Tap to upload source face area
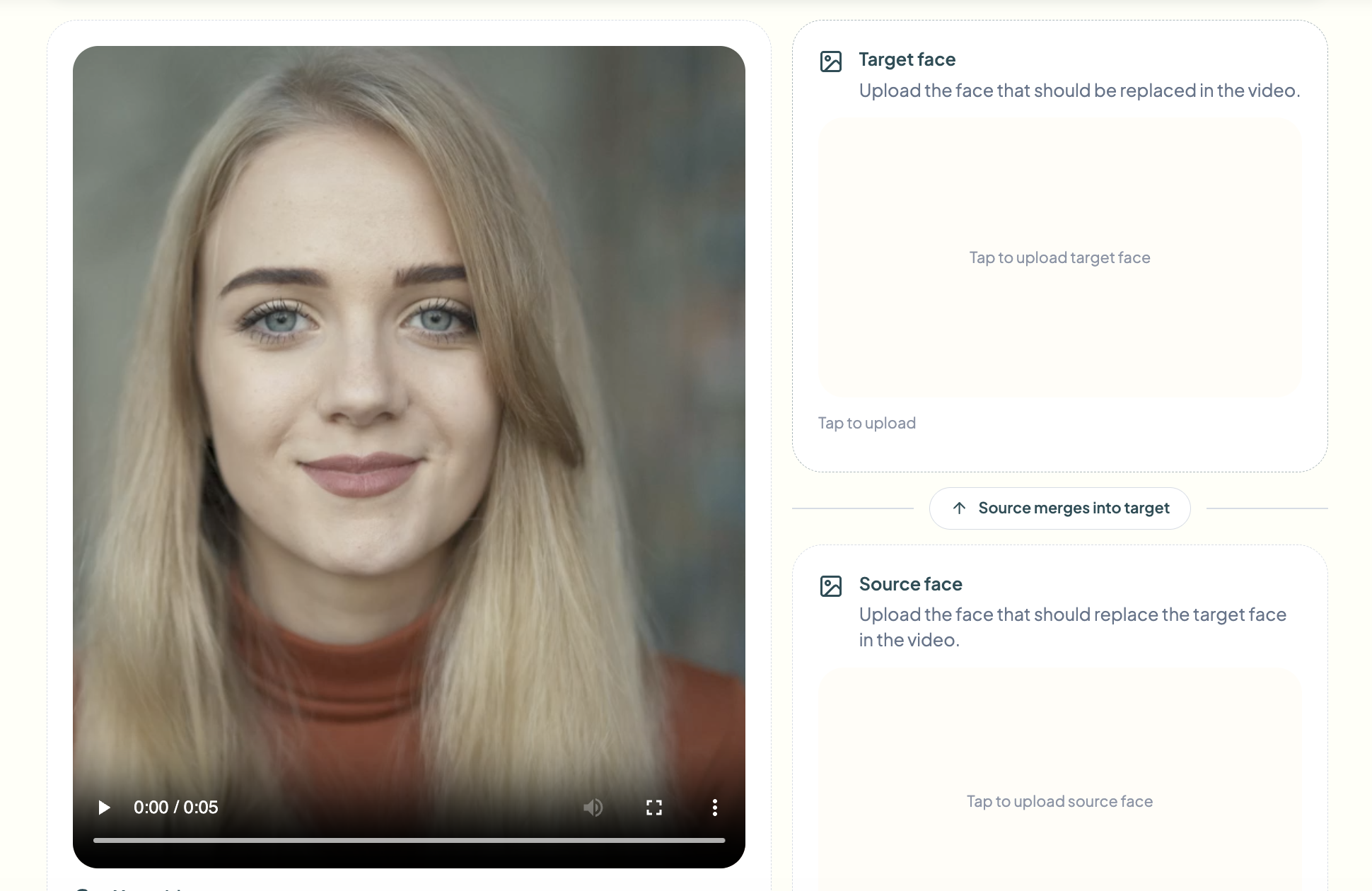This screenshot has height=891, width=1372. tap(1059, 780)
